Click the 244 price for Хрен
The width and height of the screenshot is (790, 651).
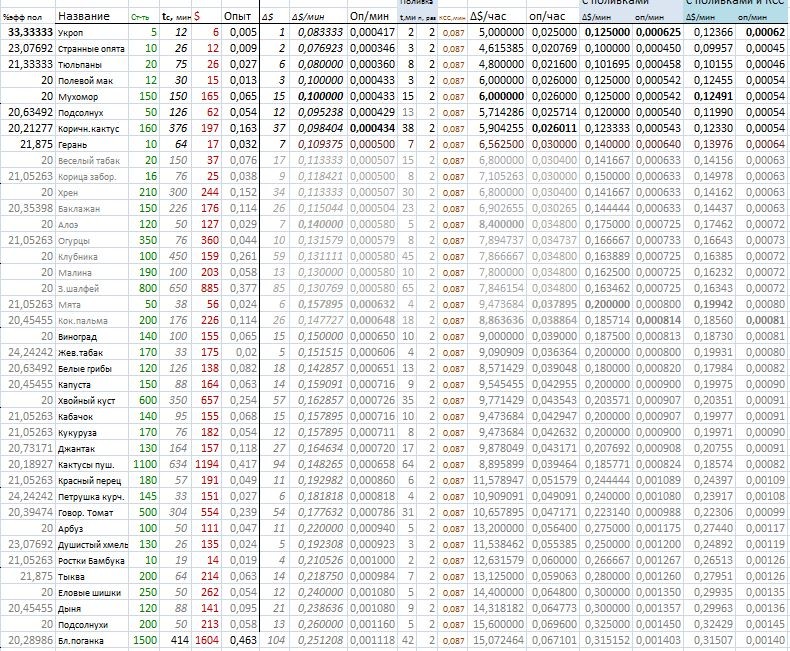pos(210,192)
